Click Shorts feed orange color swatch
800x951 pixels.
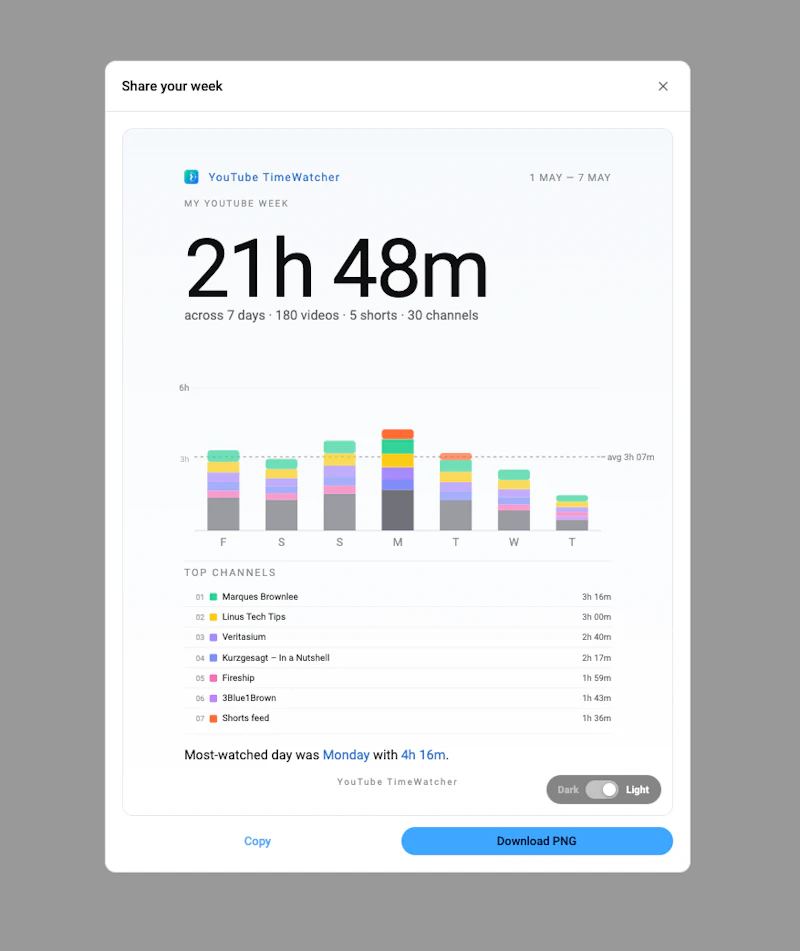tap(213, 719)
